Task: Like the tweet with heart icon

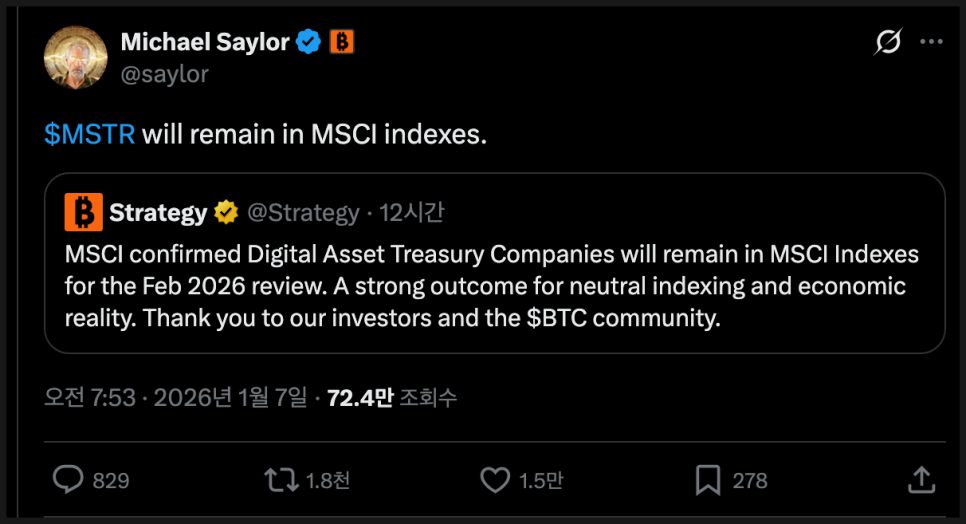Action: pyautogui.click(x=495, y=480)
